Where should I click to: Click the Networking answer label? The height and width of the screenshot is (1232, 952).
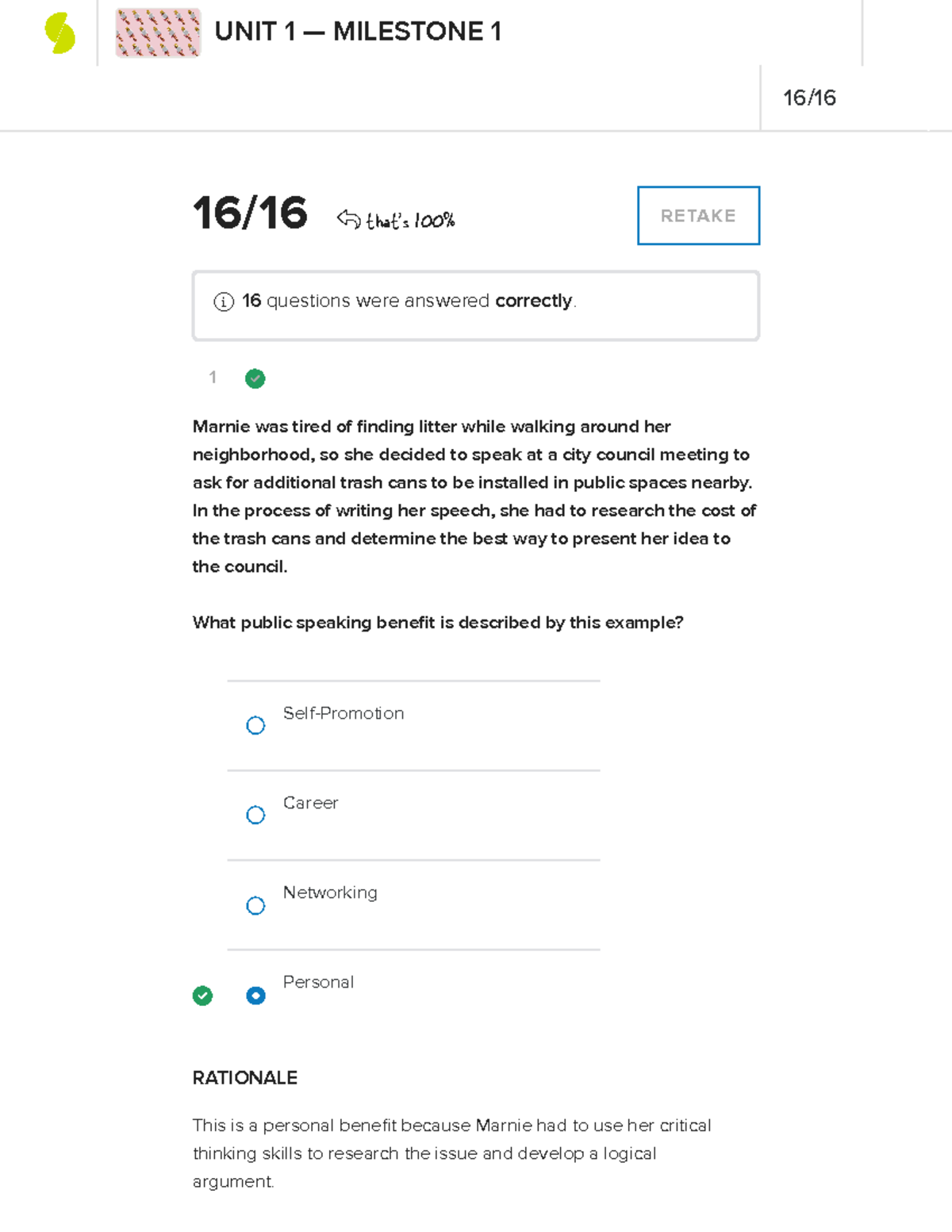pyautogui.click(x=330, y=892)
